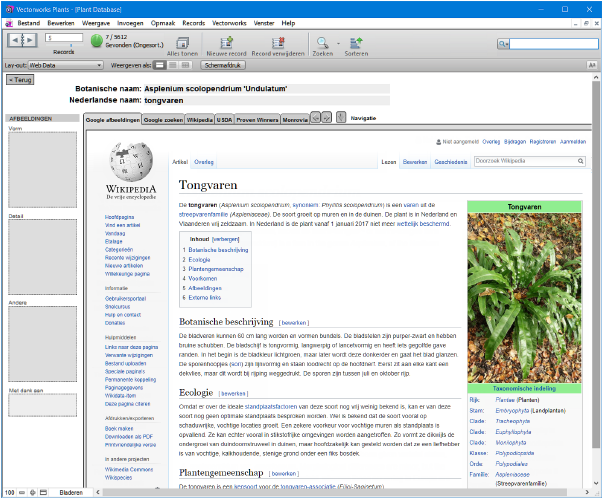
Task: Switch to the Monrovia tab
Action: point(295,120)
